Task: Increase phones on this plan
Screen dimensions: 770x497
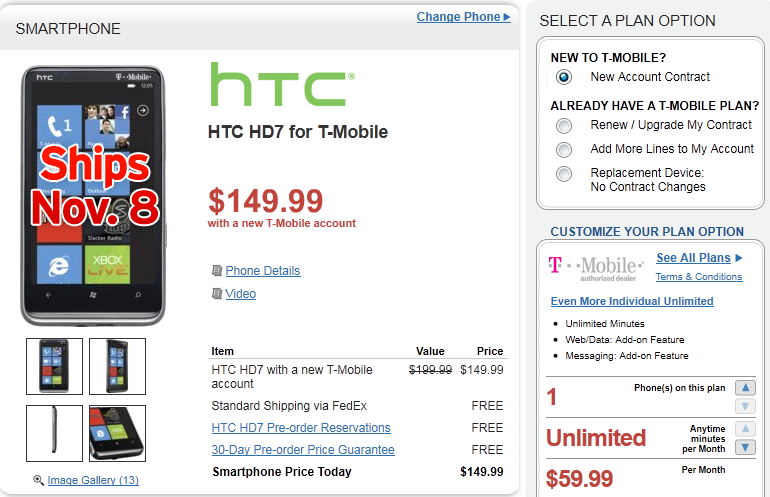Action: pos(745,388)
